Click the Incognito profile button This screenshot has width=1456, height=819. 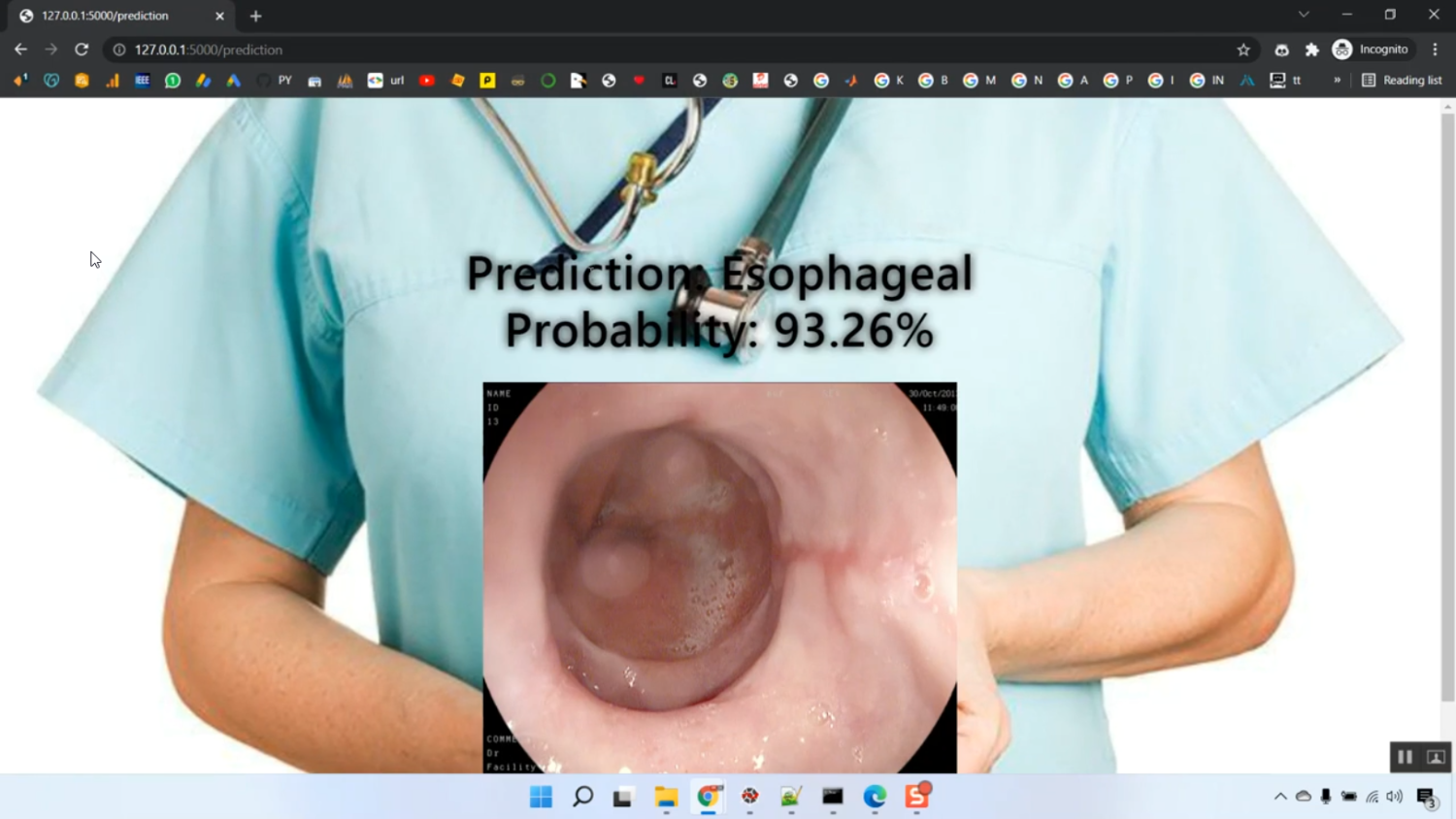(x=1370, y=49)
